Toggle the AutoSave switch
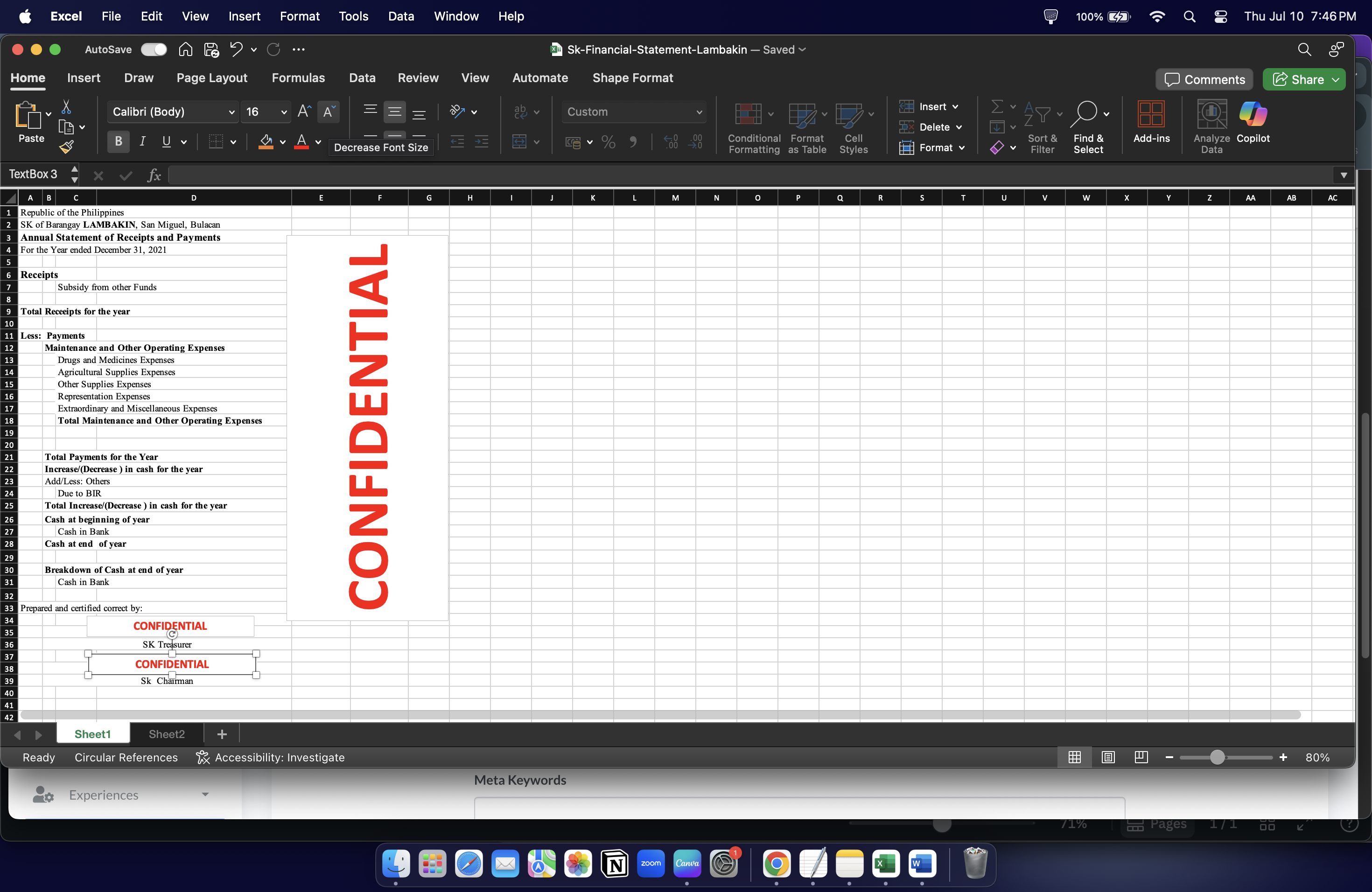The image size is (1372, 892). (x=154, y=49)
